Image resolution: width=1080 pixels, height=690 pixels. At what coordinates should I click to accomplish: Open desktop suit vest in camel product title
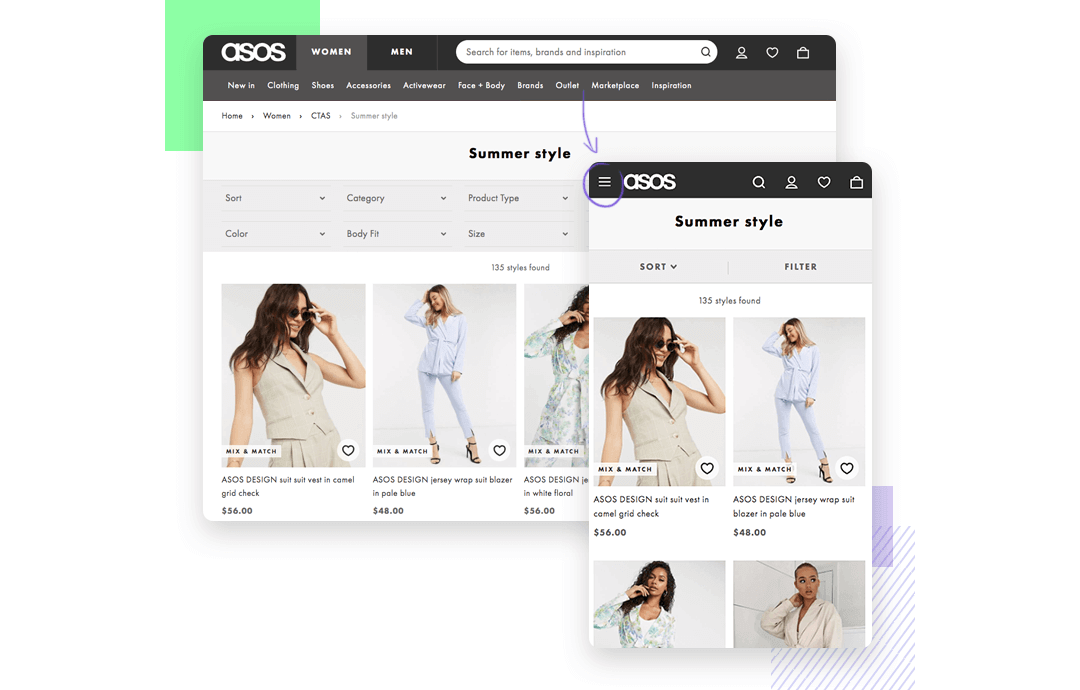click(288, 486)
